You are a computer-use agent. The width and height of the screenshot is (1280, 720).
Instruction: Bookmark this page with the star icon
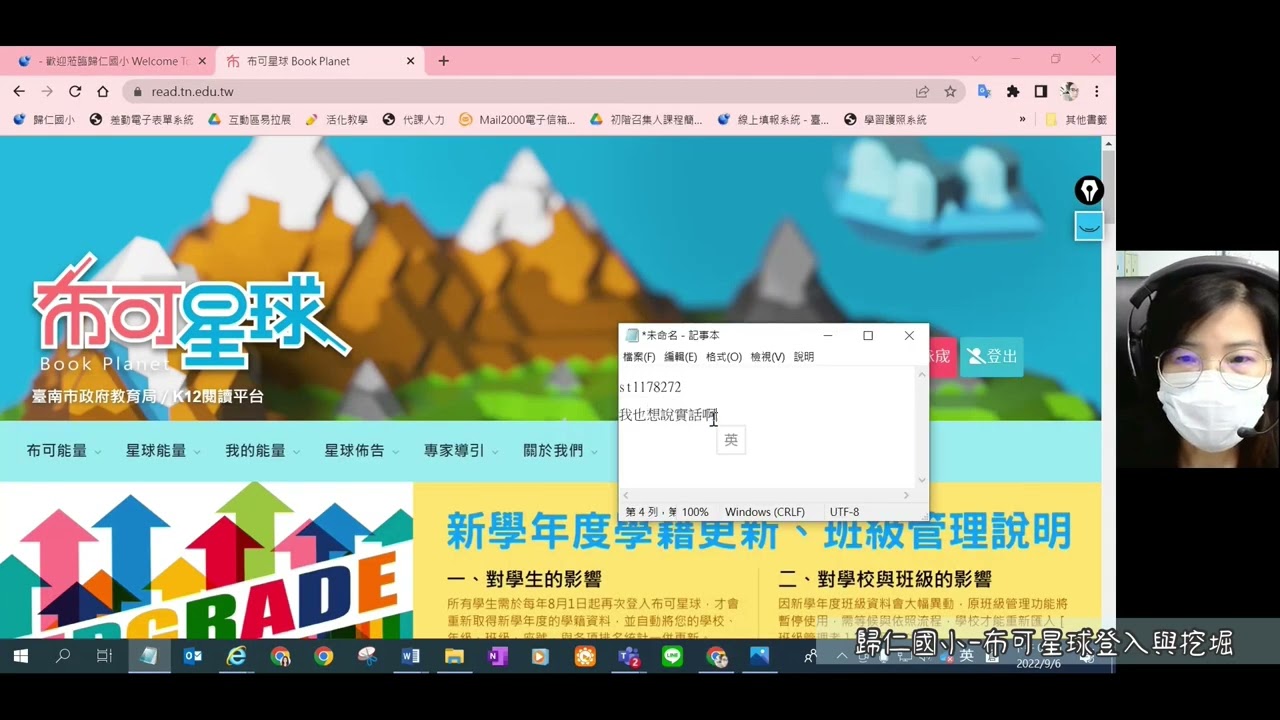coord(950,91)
